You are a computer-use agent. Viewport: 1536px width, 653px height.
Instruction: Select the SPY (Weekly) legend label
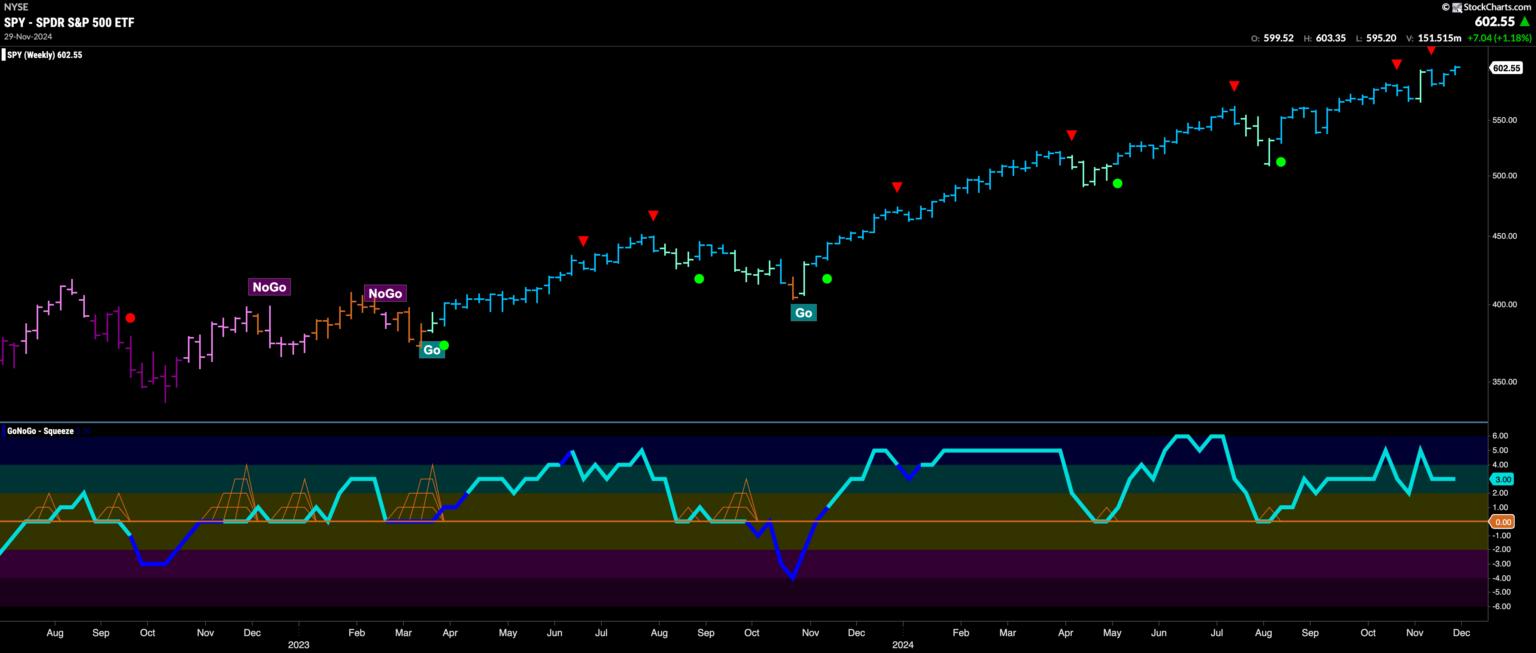[x=43, y=55]
